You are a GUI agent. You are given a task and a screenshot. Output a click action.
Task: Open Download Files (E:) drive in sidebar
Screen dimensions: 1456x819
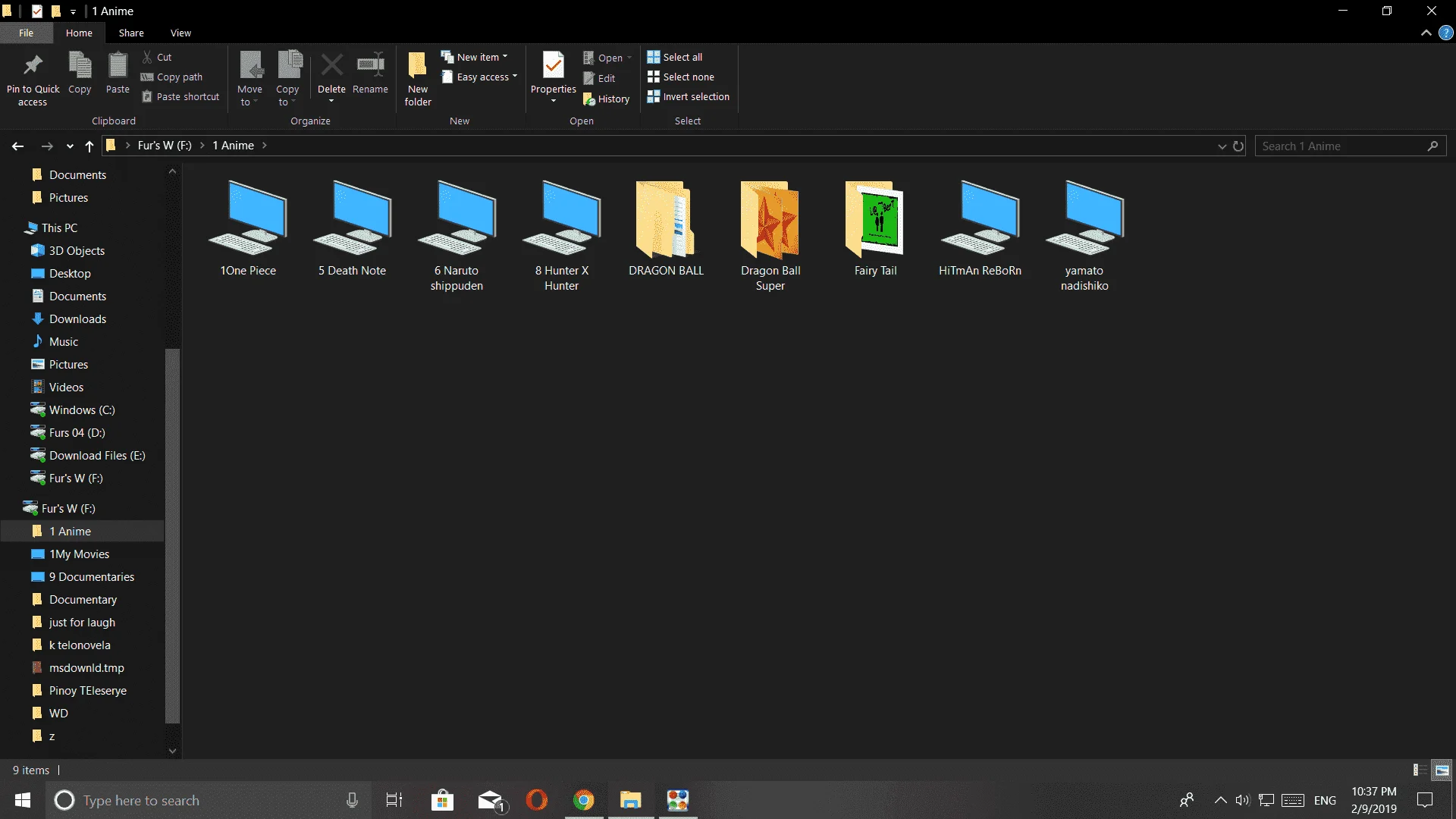point(97,455)
